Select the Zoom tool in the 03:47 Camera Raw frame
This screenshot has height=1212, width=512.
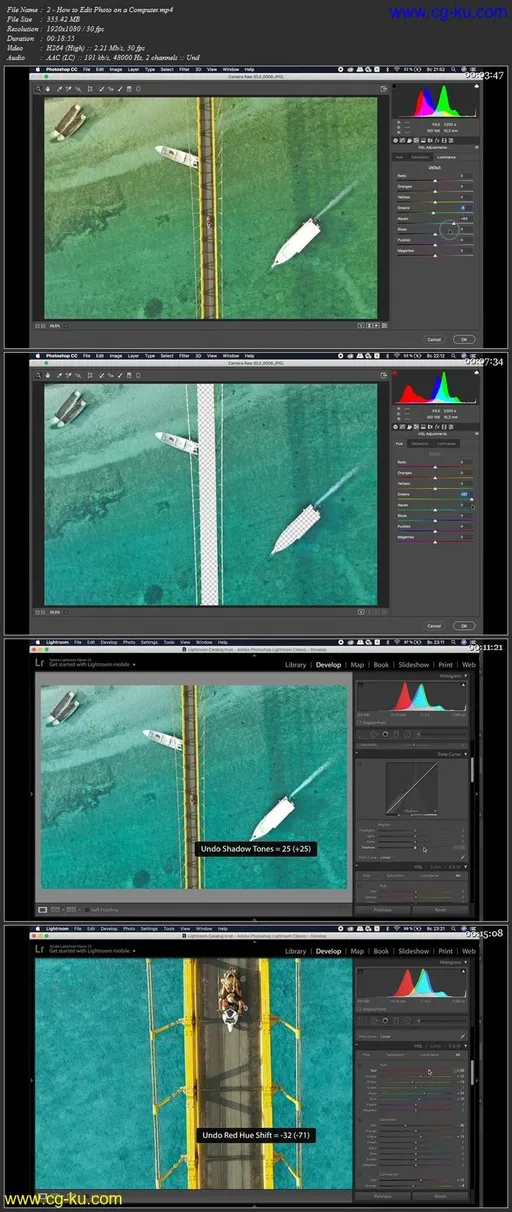click(x=39, y=88)
